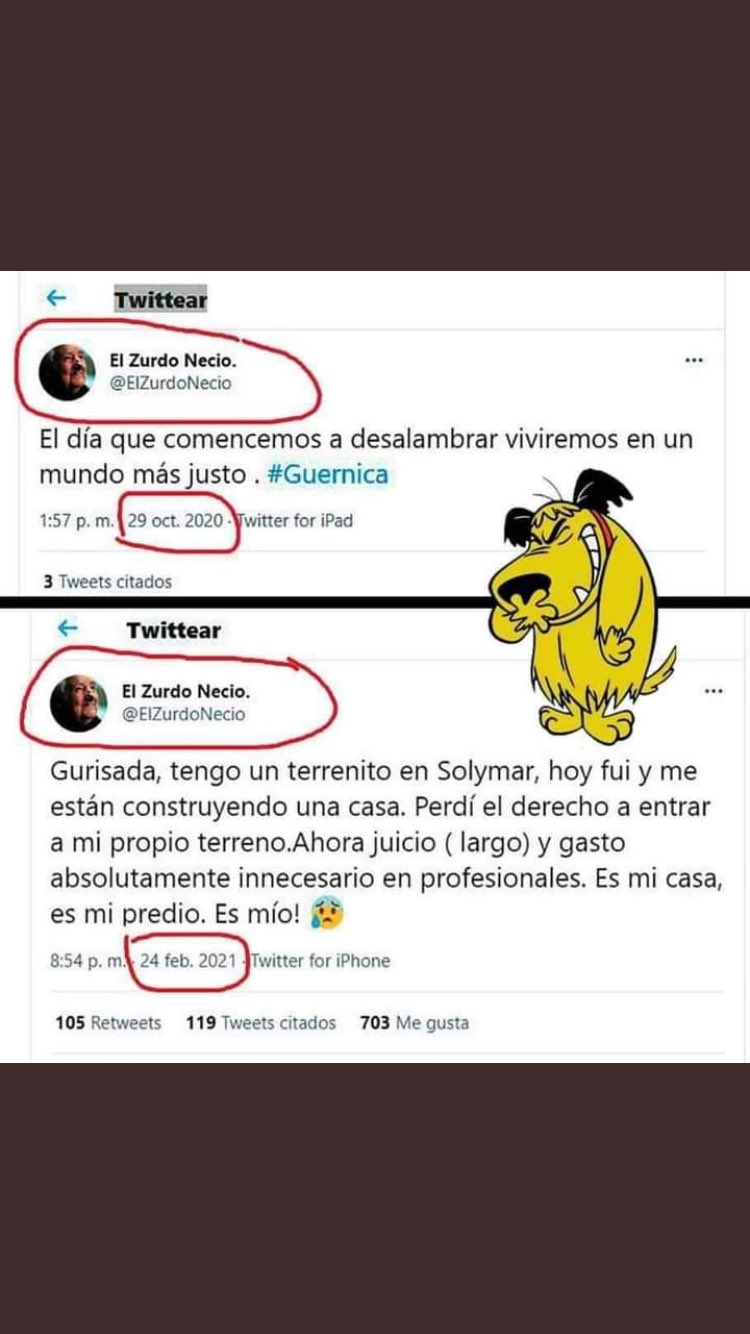Open the #Guernica hashtag
The width and height of the screenshot is (750, 1334).
328,475
